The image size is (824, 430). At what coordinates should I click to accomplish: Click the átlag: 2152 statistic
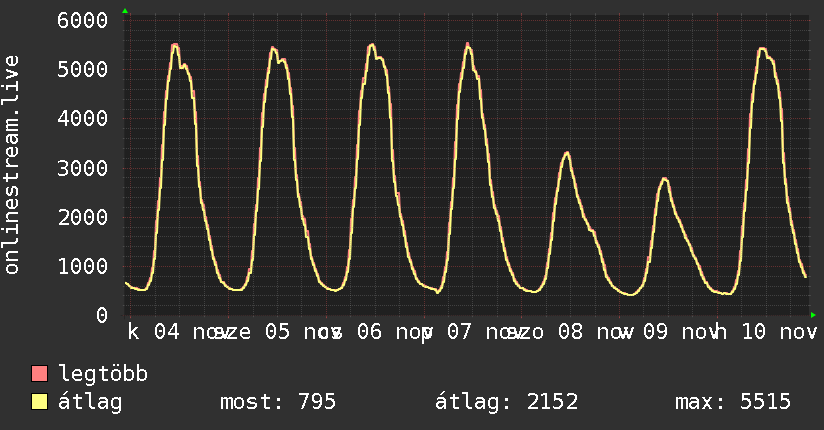coord(507,402)
